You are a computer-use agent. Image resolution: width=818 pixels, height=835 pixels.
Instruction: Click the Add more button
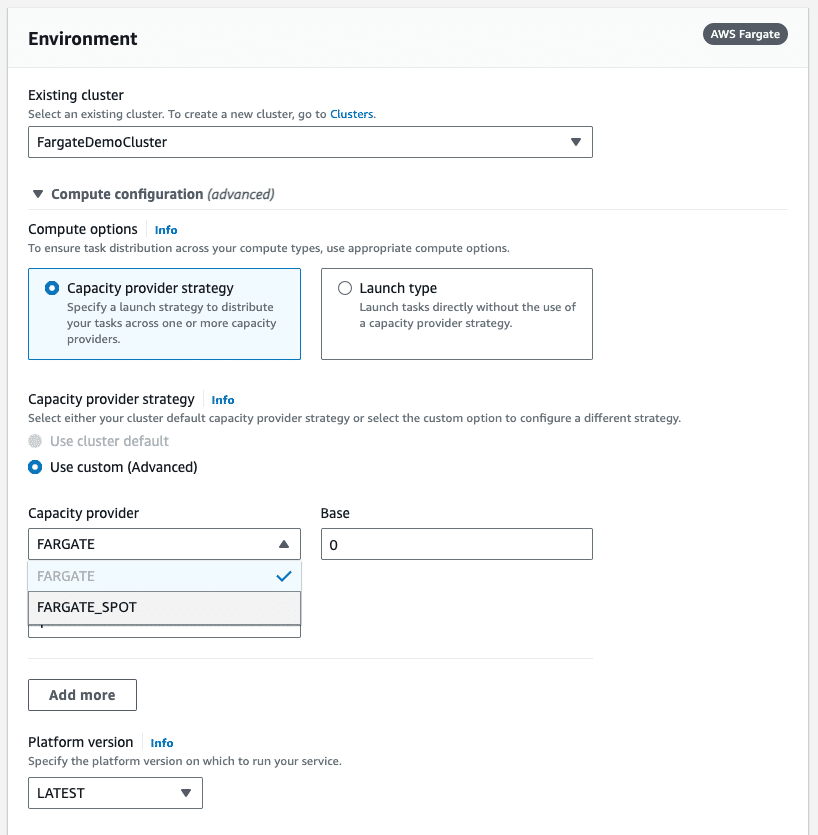click(82, 694)
